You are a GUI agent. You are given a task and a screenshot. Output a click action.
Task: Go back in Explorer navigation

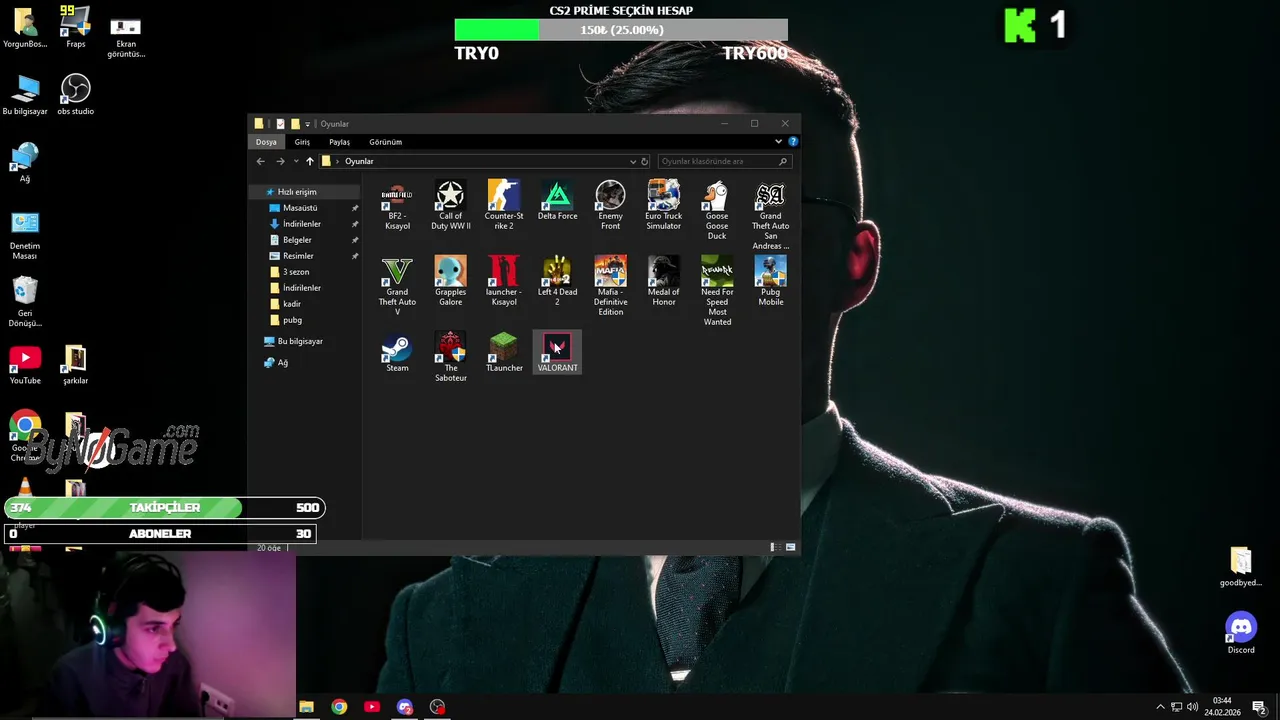pyautogui.click(x=260, y=161)
